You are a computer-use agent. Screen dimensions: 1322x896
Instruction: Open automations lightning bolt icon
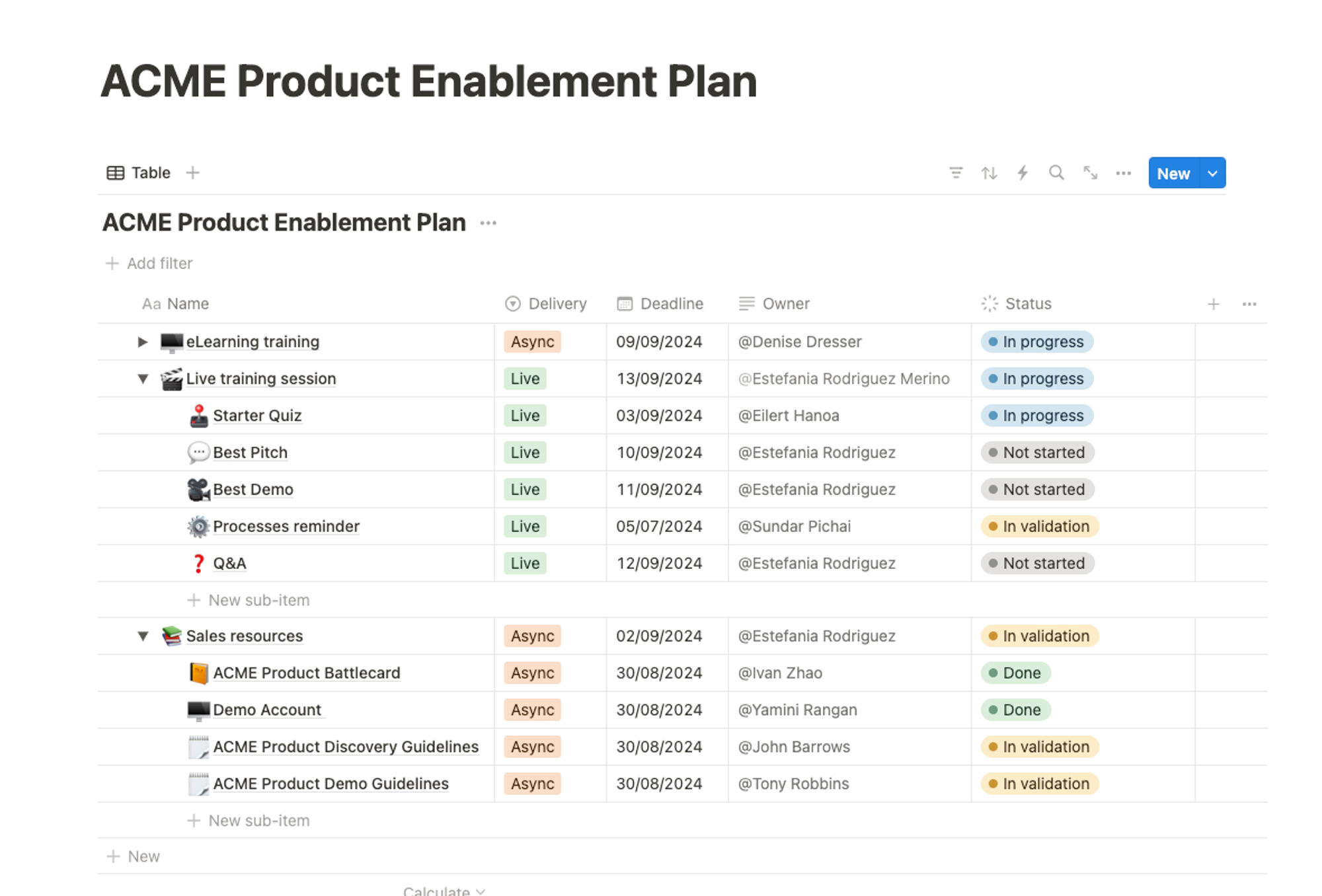pos(1023,173)
